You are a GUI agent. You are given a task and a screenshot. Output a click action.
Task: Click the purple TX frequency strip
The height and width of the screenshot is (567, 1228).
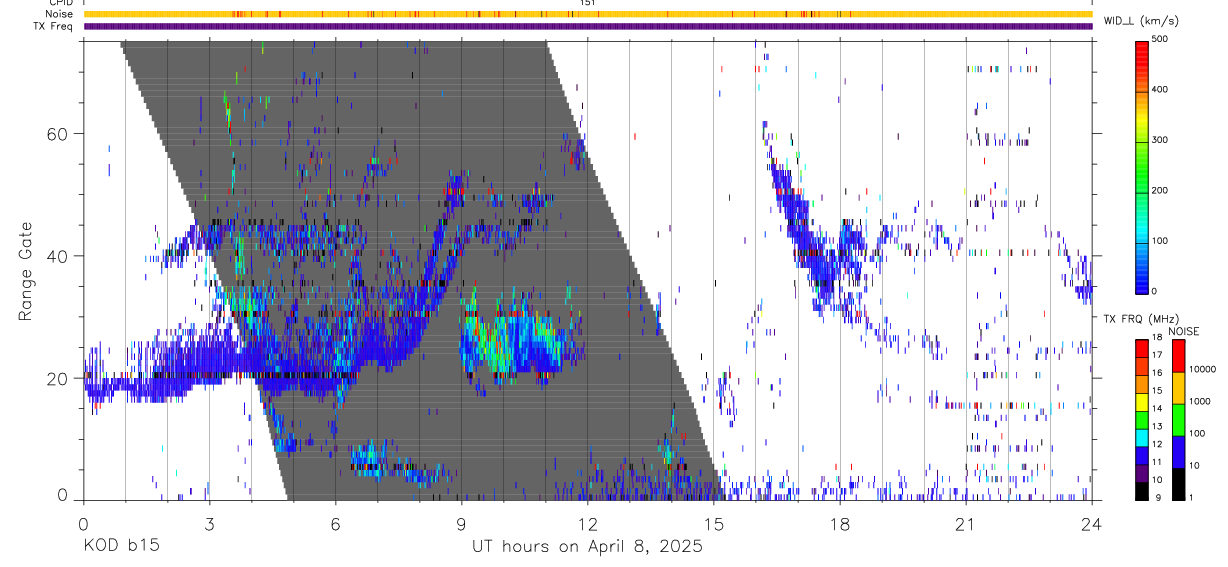point(587,26)
